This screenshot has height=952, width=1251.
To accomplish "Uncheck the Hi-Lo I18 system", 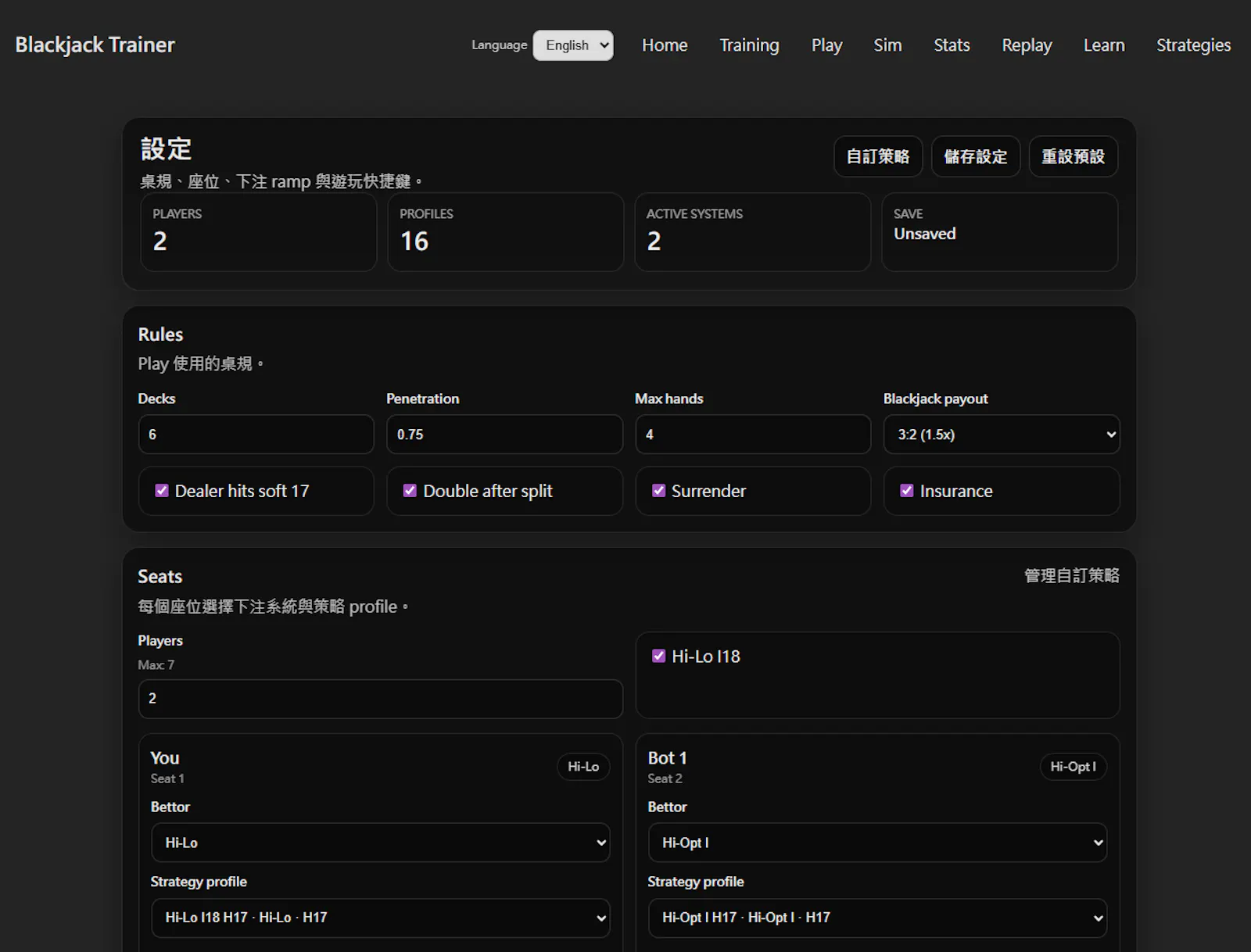I will [658, 656].
